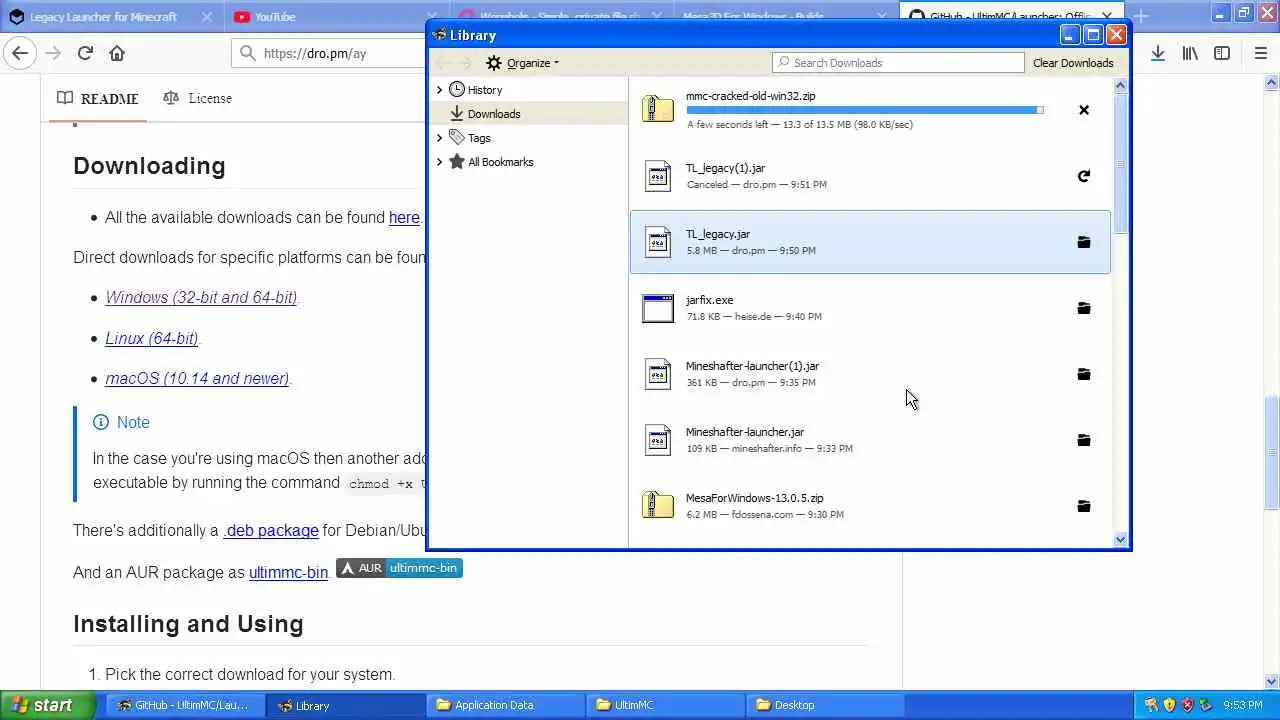
Task: Focus the Search Downloads field
Action: point(898,63)
